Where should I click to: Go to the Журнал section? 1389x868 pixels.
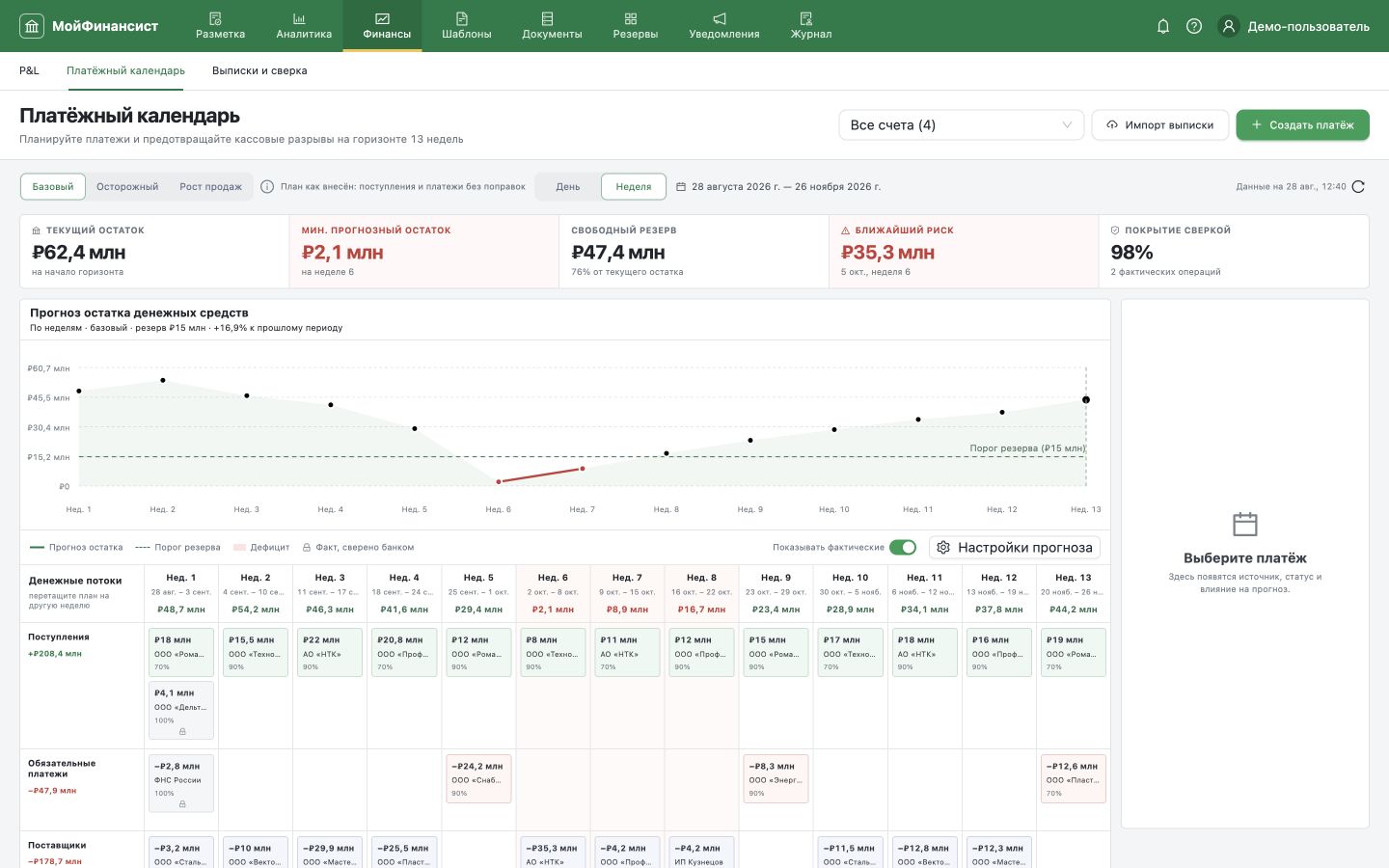coord(811,26)
